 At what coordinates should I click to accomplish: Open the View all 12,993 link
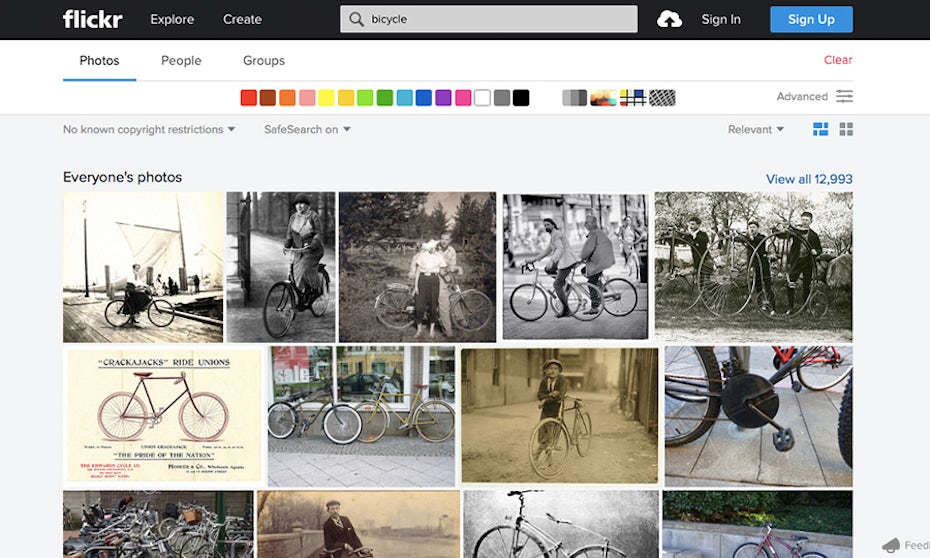809,179
